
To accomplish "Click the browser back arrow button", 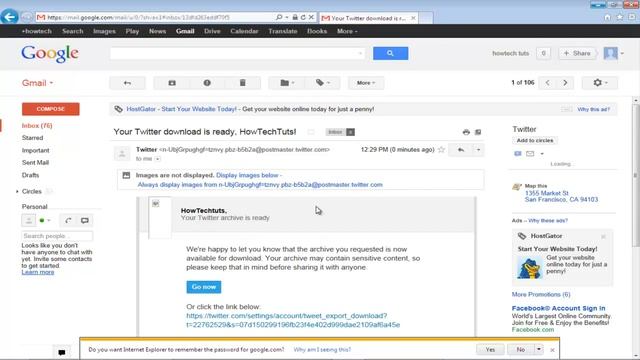I will pyautogui.click(x=9, y=17).
